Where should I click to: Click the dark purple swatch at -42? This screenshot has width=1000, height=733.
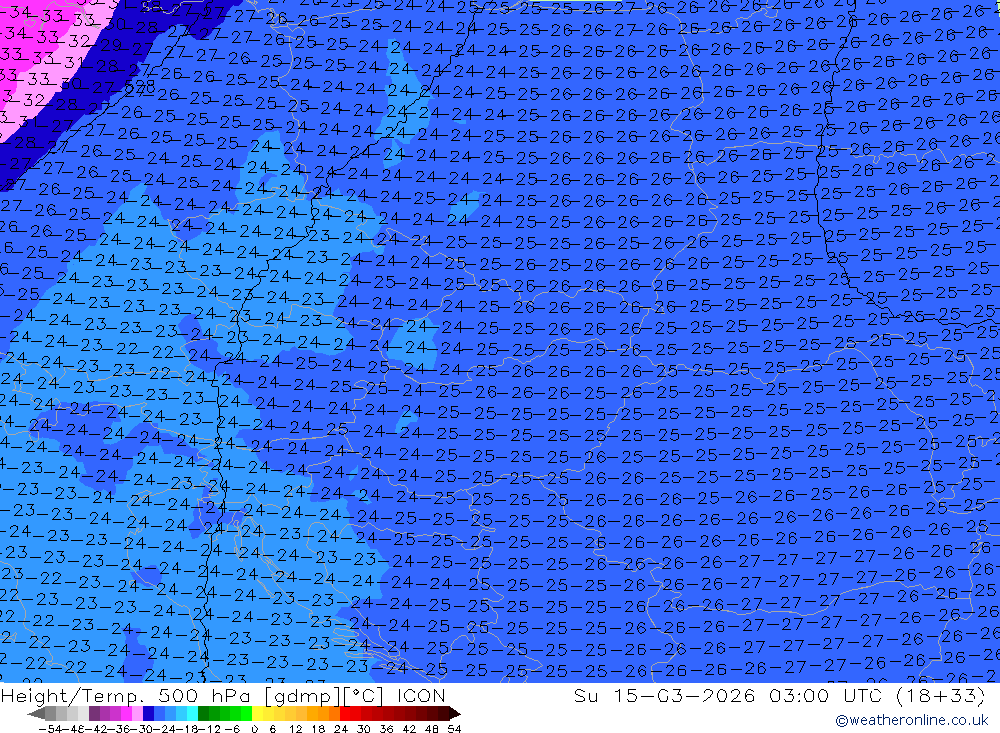(x=94, y=713)
